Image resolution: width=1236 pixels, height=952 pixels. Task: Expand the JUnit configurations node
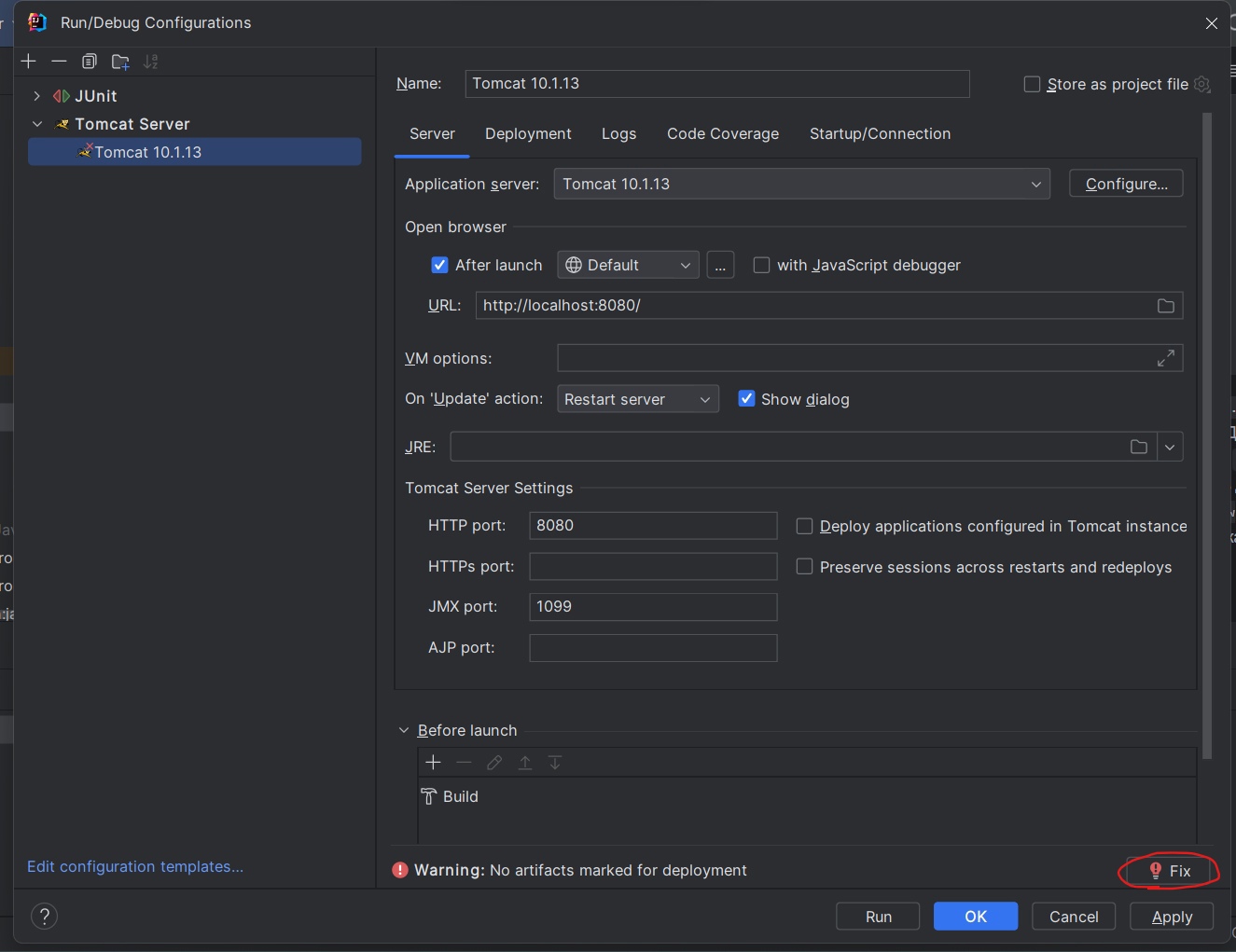pos(36,96)
